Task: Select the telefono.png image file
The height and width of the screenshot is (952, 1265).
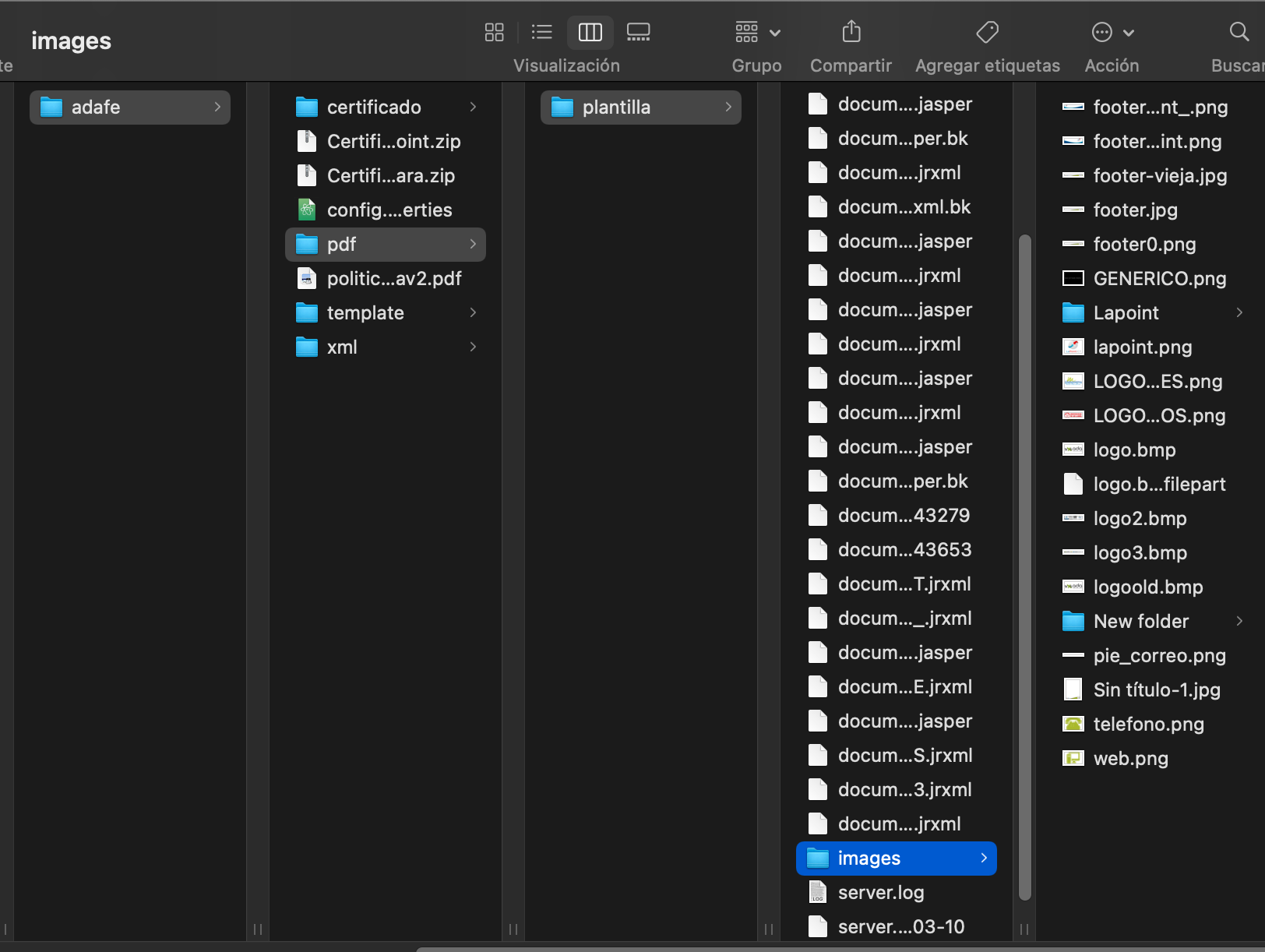Action: tap(1148, 725)
